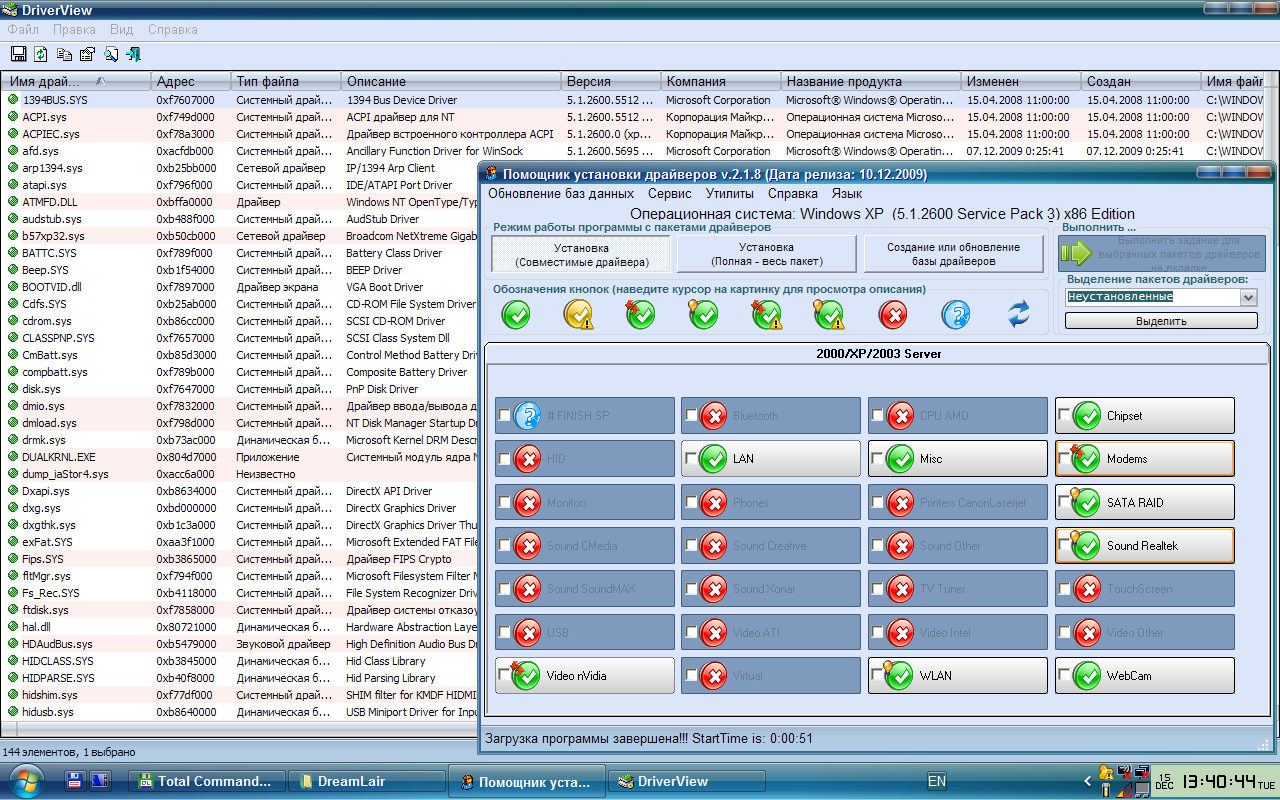
Task: Enable the Sound Realtek checkbox
Action: [x=1064, y=546]
